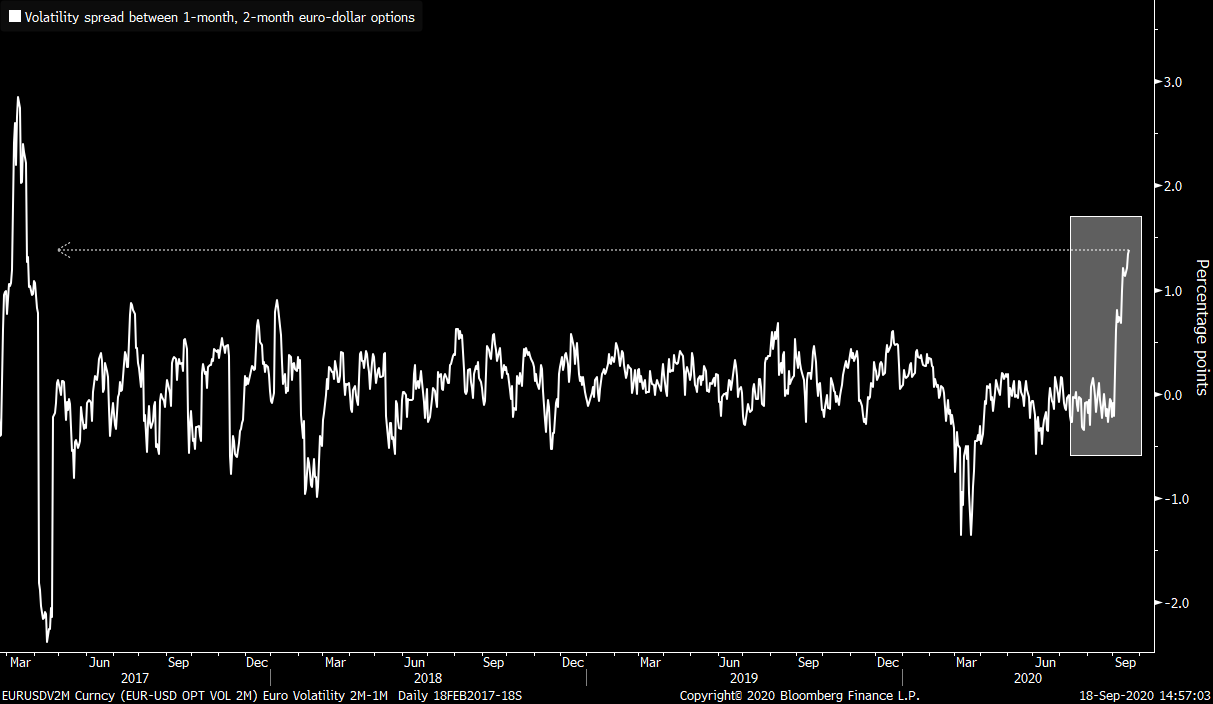The image size is (1213, 704).
Task: Select the 'Euro Volatility 2M-1M' footer text
Action: click(x=327, y=695)
